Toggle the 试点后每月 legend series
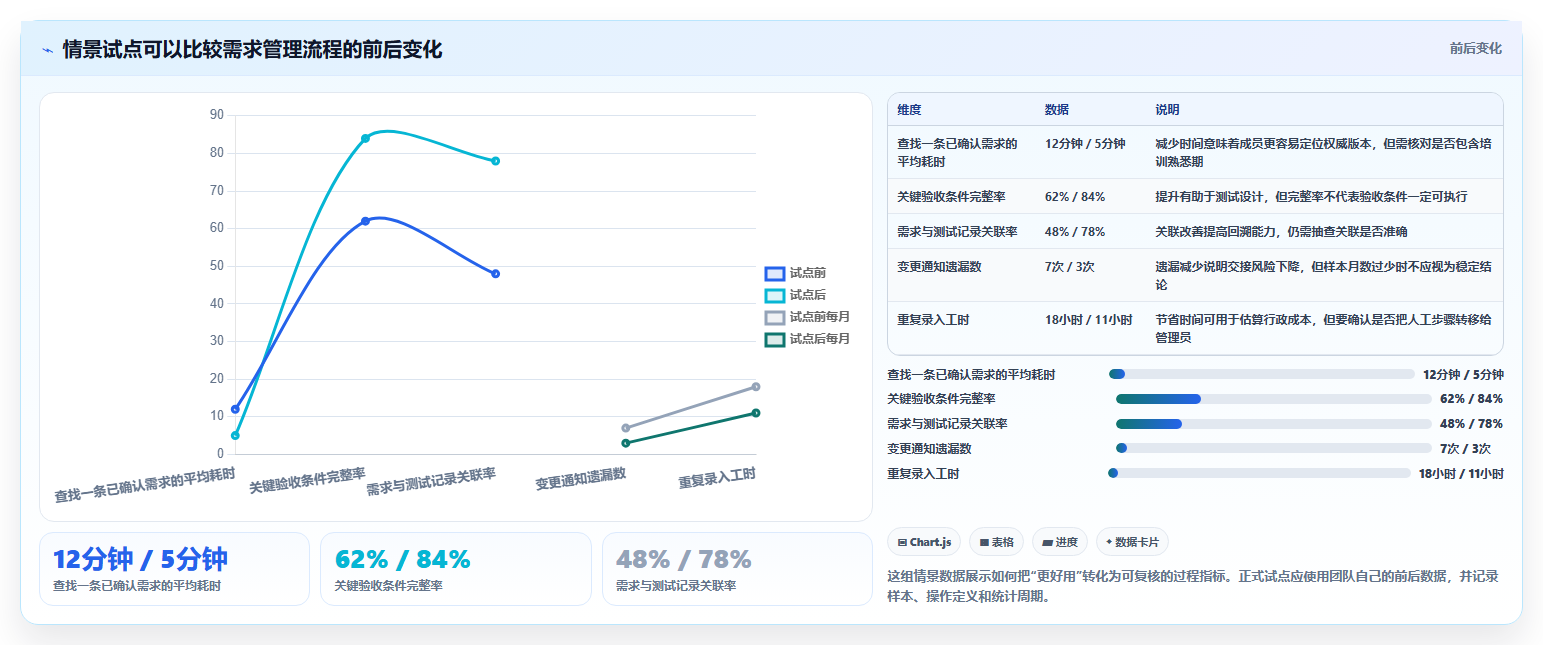The image size is (1543, 645). point(807,339)
